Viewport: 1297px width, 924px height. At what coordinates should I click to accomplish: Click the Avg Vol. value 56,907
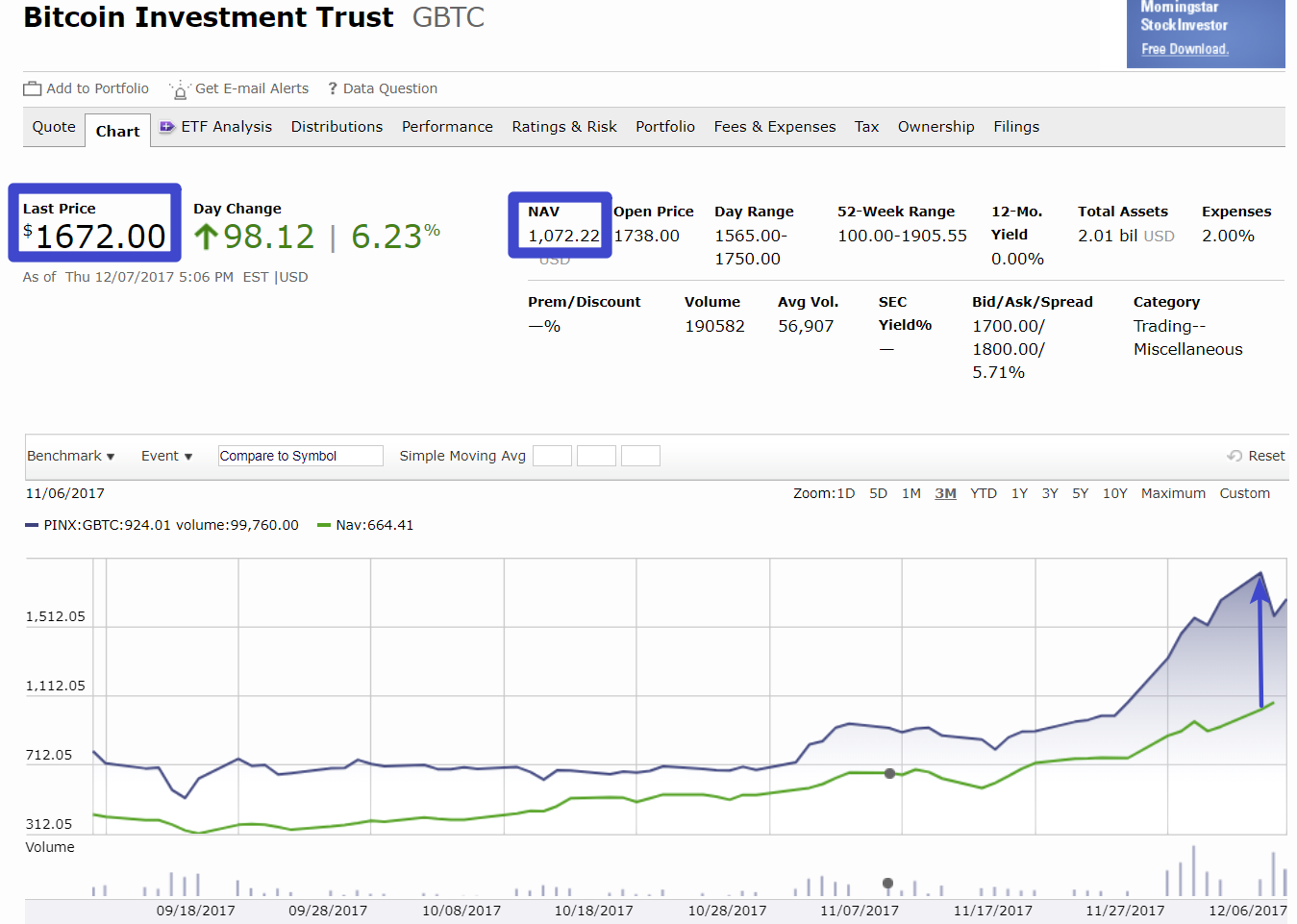click(x=806, y=326)
